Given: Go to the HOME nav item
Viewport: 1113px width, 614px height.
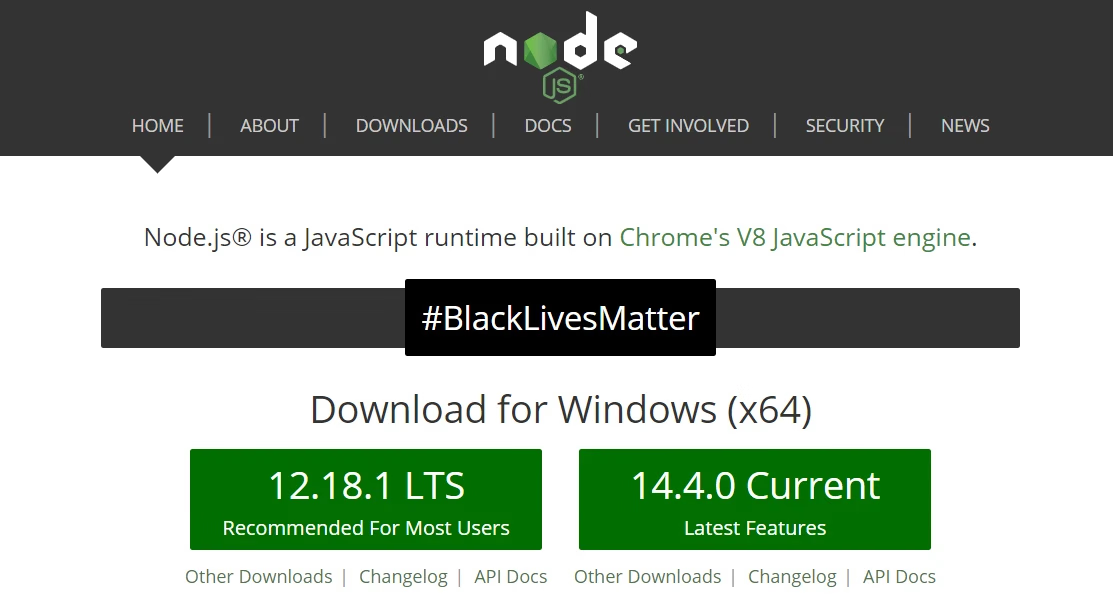Looking at the screenshot, I should 158,126.
